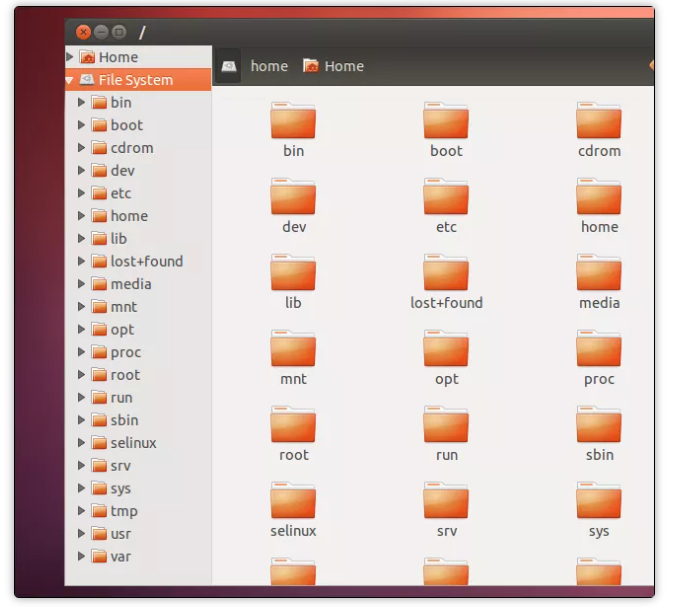Select 'sbin' in the sidebar tree

coord(124,420)
